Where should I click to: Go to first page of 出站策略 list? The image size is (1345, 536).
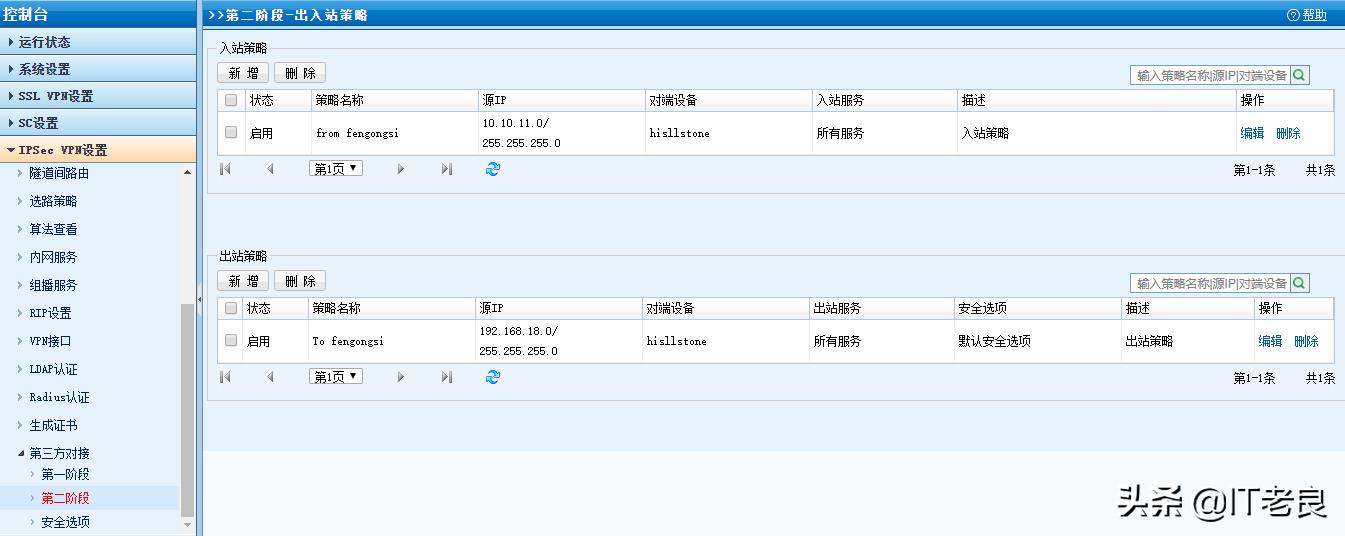click(x=225, y=377)
